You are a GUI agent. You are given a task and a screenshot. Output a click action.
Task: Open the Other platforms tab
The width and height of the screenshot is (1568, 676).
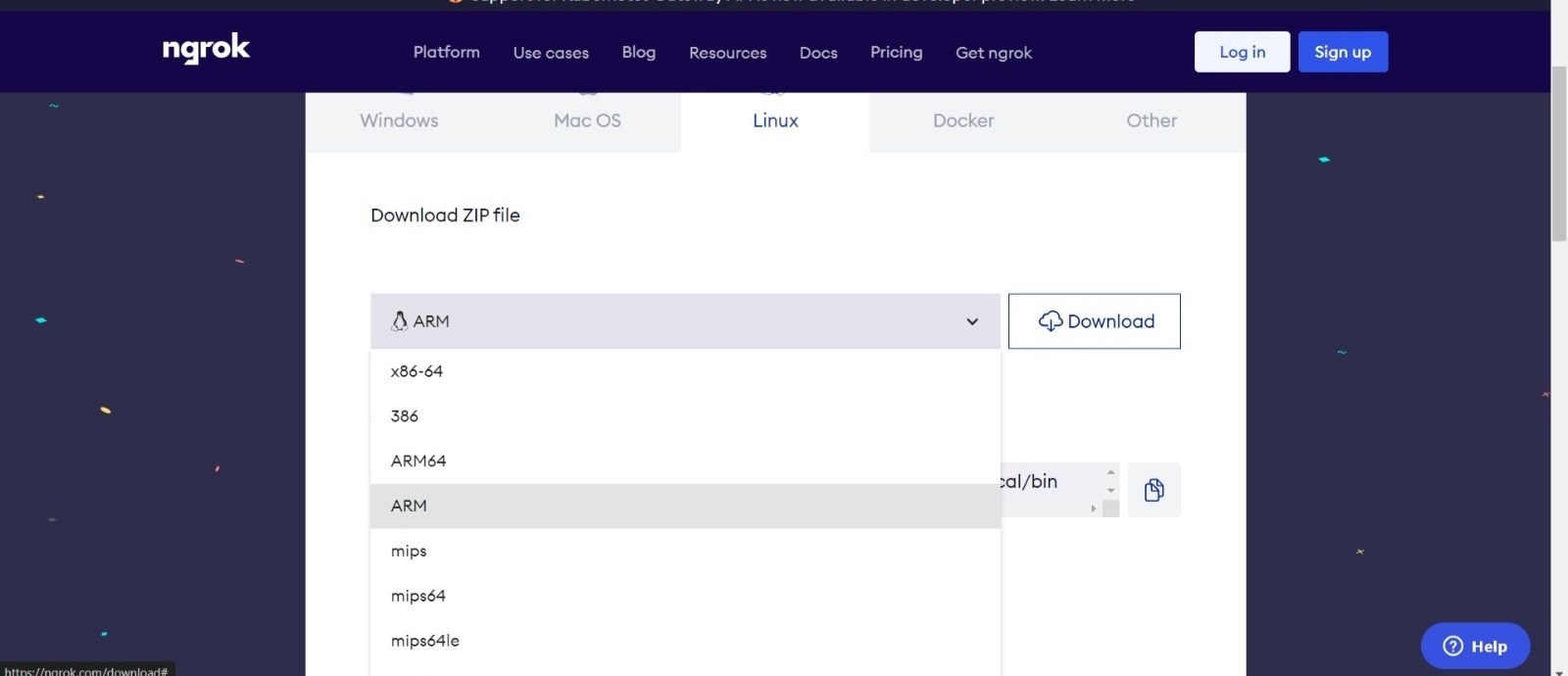click(x=1151, y=121)
